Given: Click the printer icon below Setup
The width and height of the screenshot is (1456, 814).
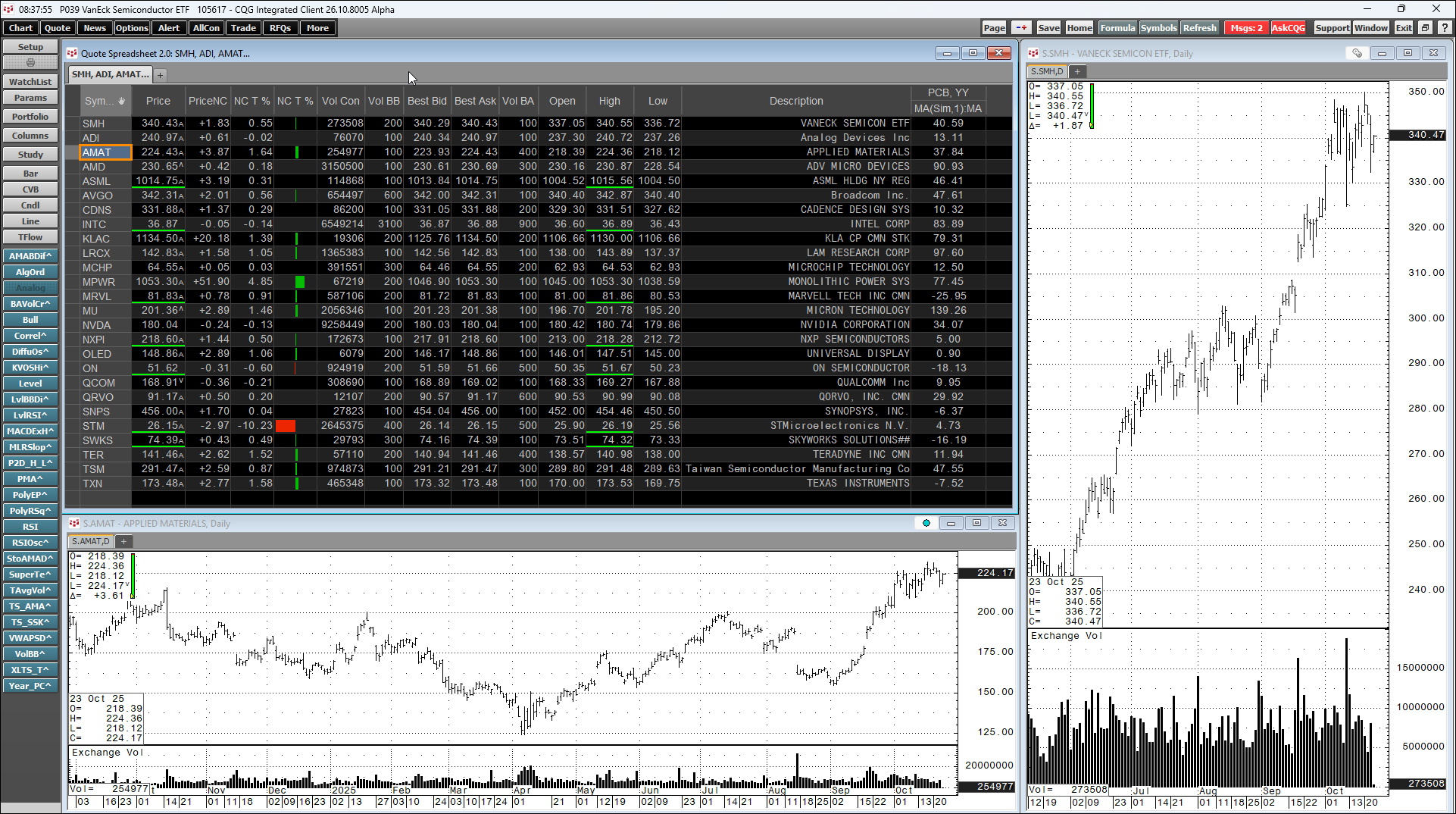Looking at the screenshot, I should tap(30, 63).
